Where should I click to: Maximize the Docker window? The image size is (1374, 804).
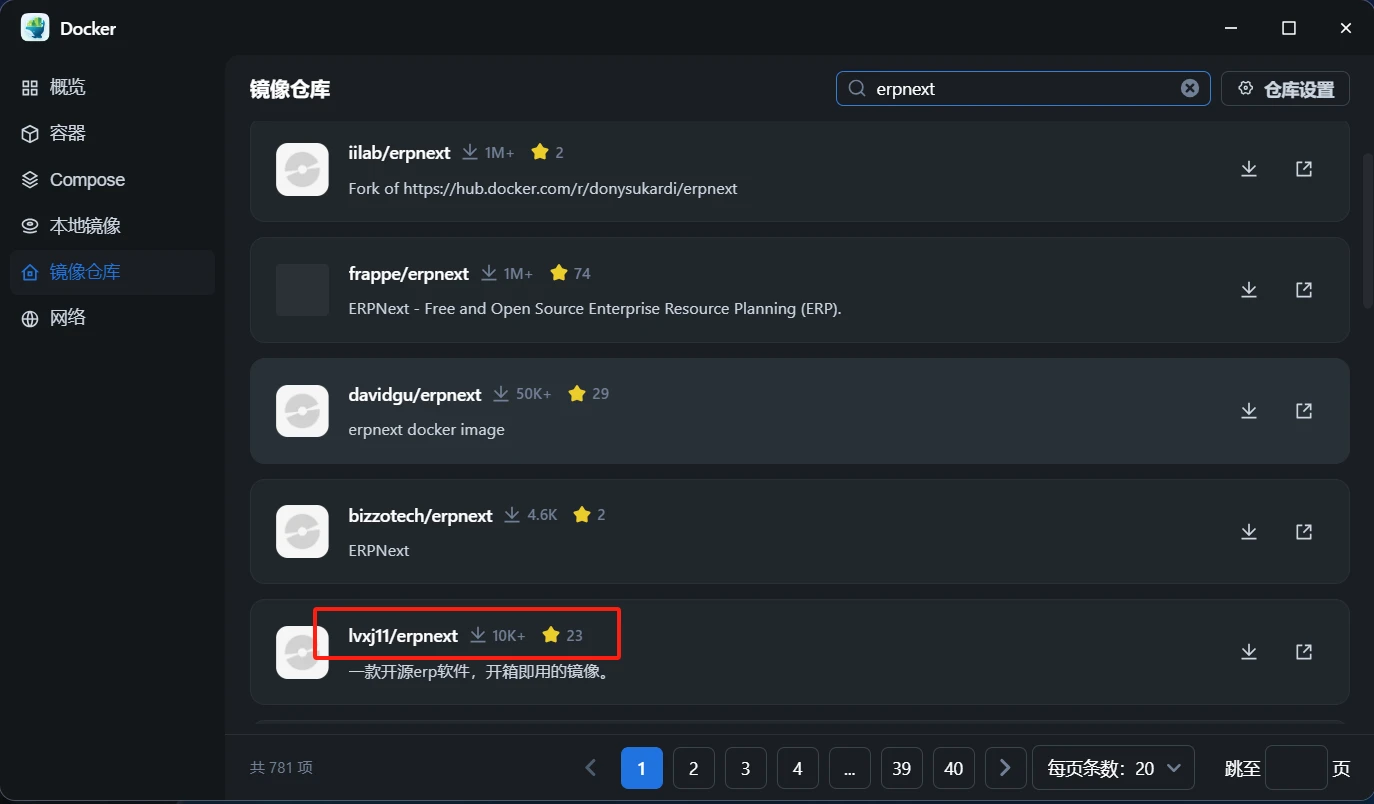[1289, 28]
